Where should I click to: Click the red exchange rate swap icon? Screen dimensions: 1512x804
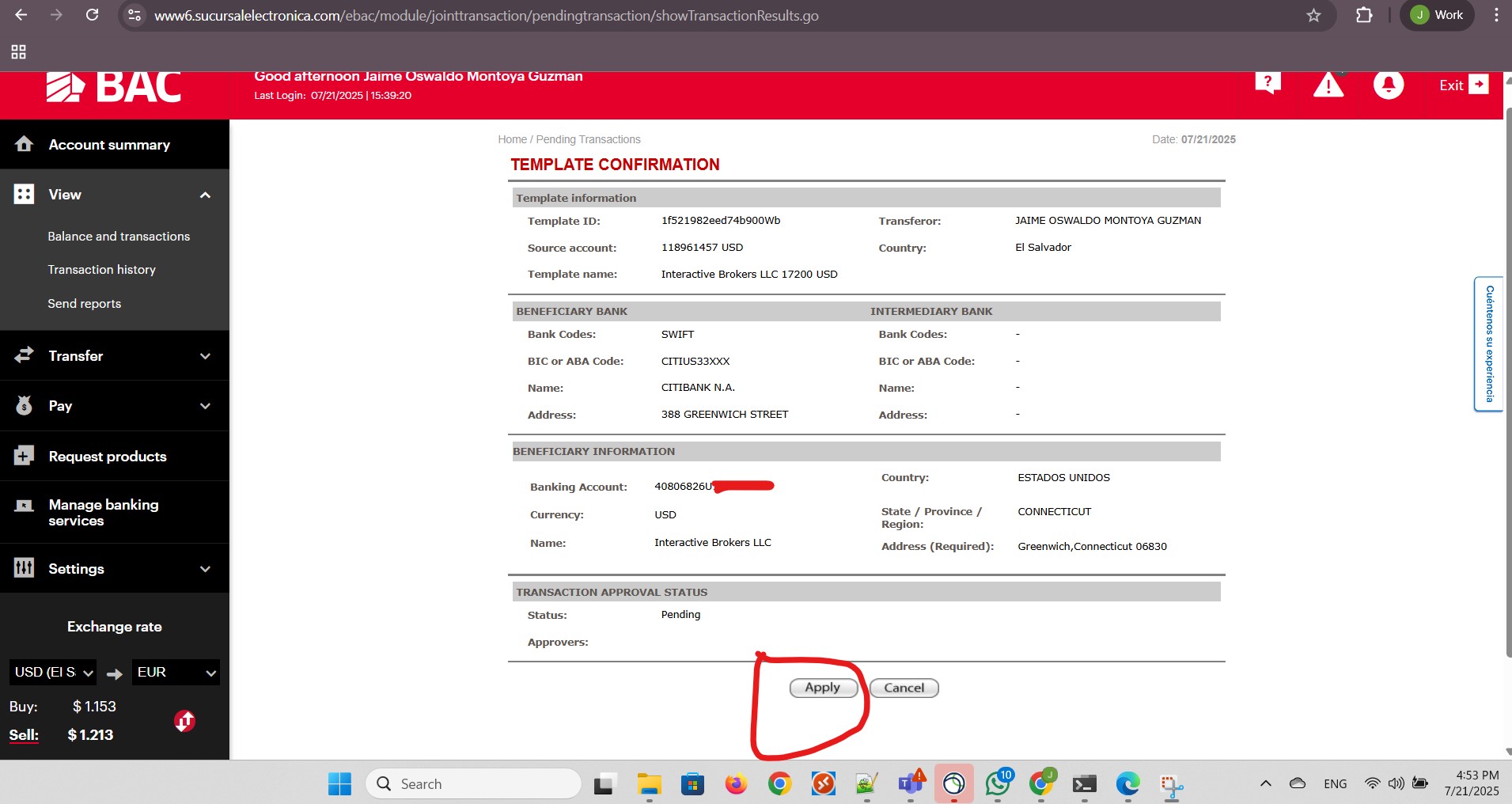point(184,721)
